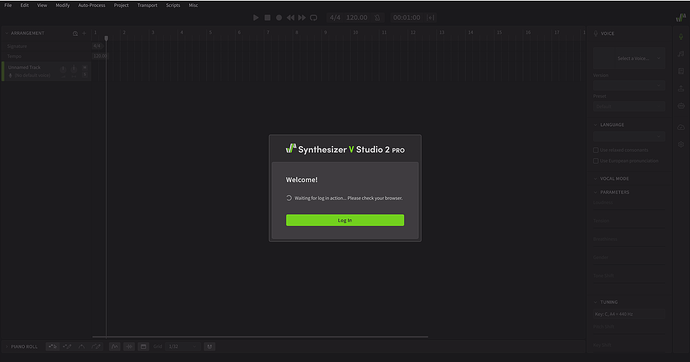Open the Grid 1/32 dropdown
The image size is (690, 362).
(x=183, y=347)
